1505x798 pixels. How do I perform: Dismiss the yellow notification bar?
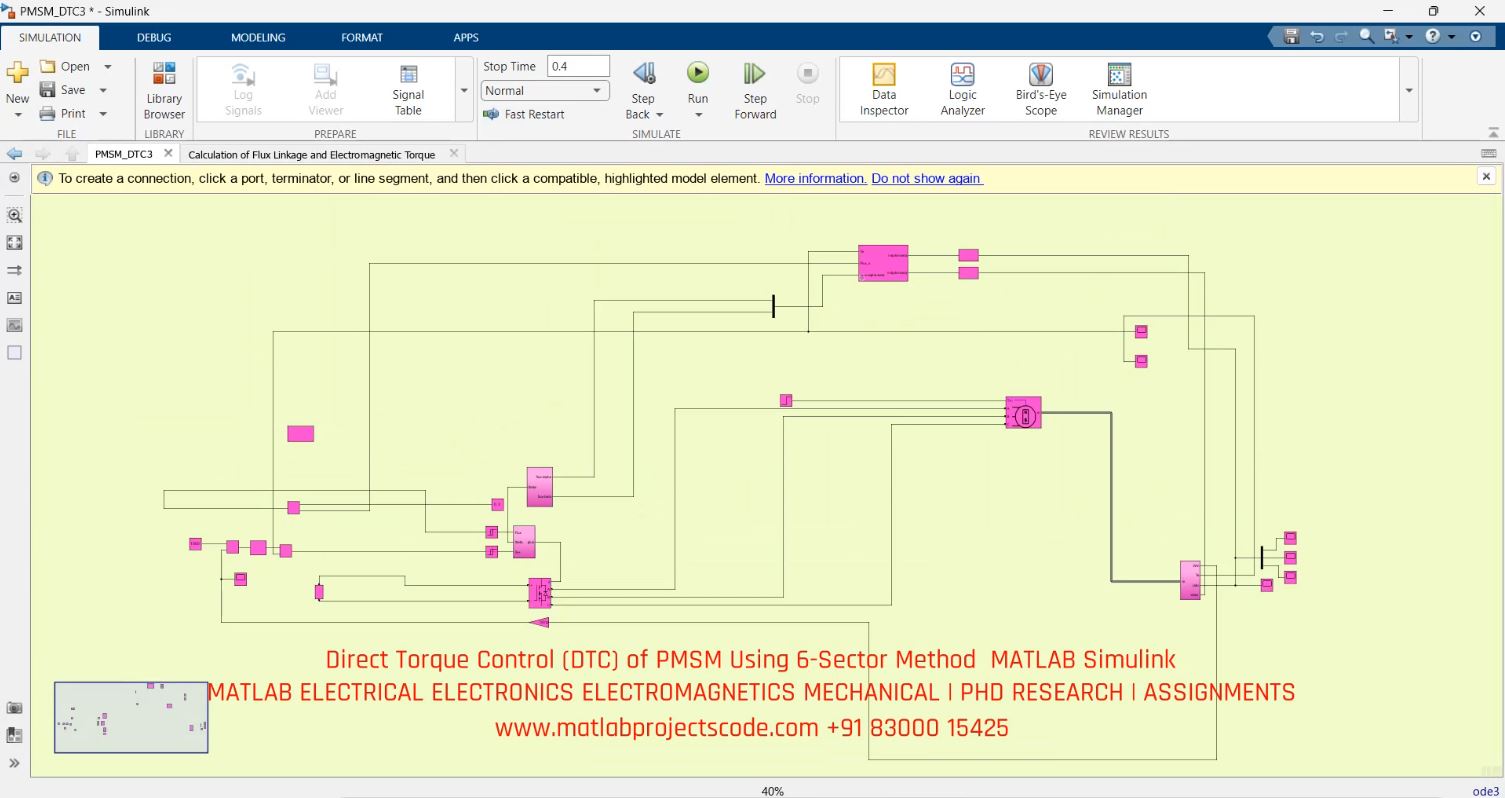coord(1486,177)
